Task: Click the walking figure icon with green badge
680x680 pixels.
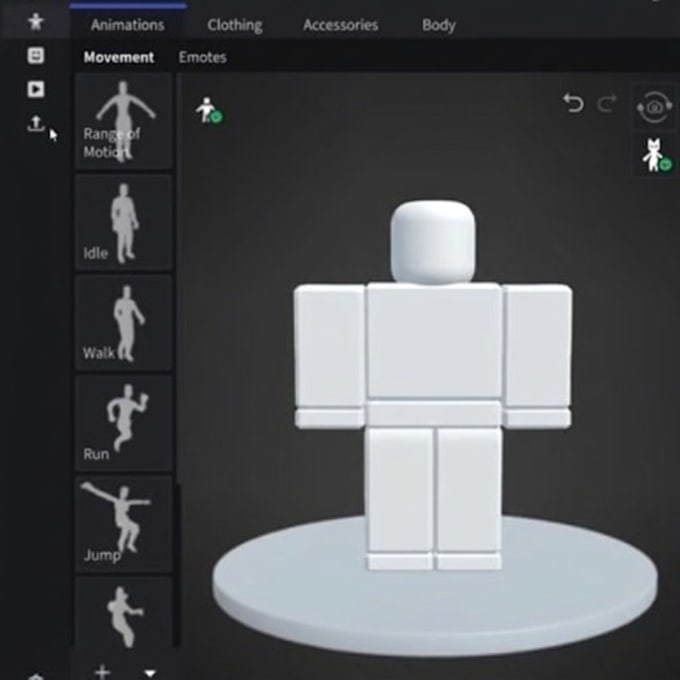Action: coord(209,111)
